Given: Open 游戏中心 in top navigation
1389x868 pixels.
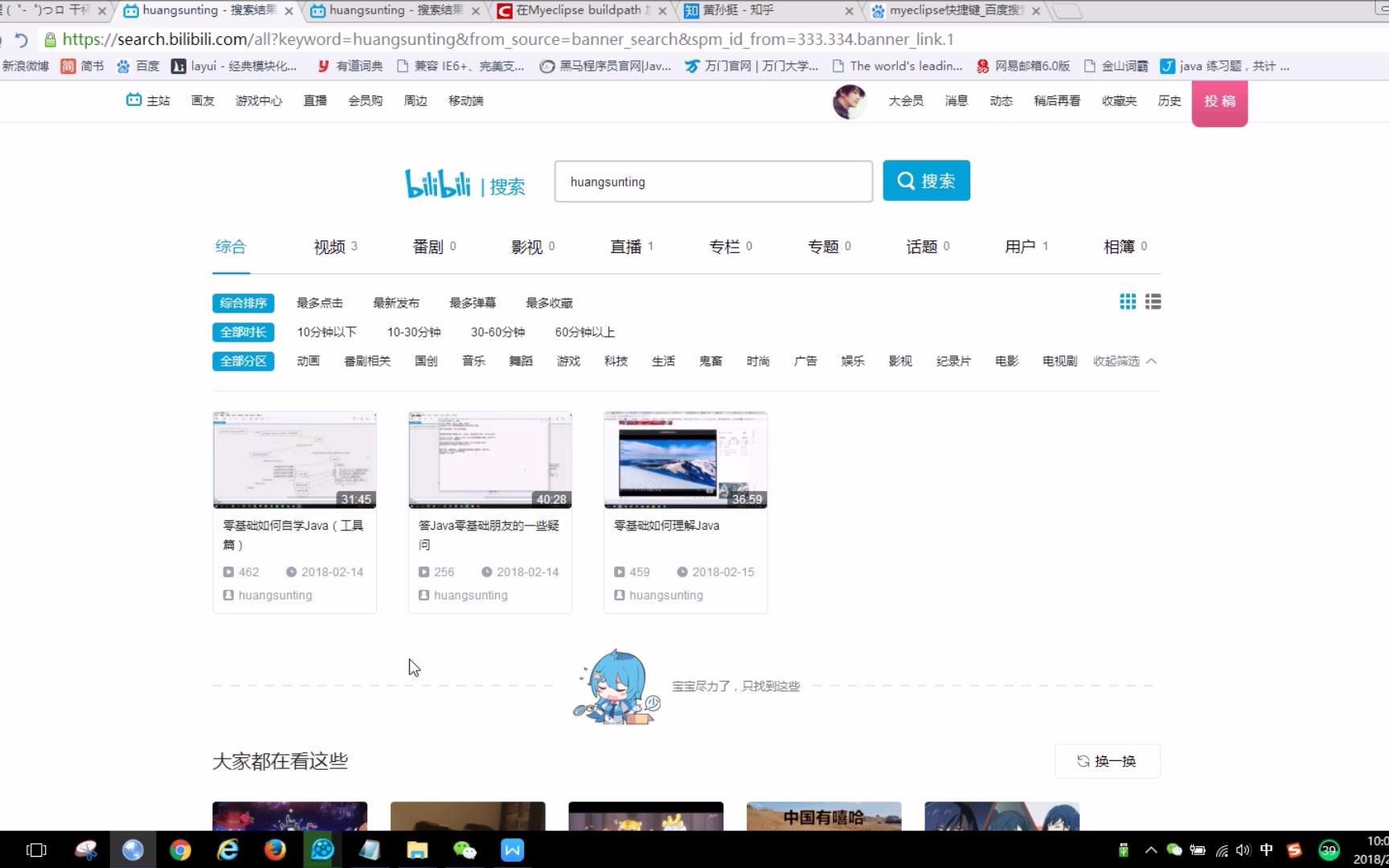Looking at the screenshot, I should click(x=259, y=100).
